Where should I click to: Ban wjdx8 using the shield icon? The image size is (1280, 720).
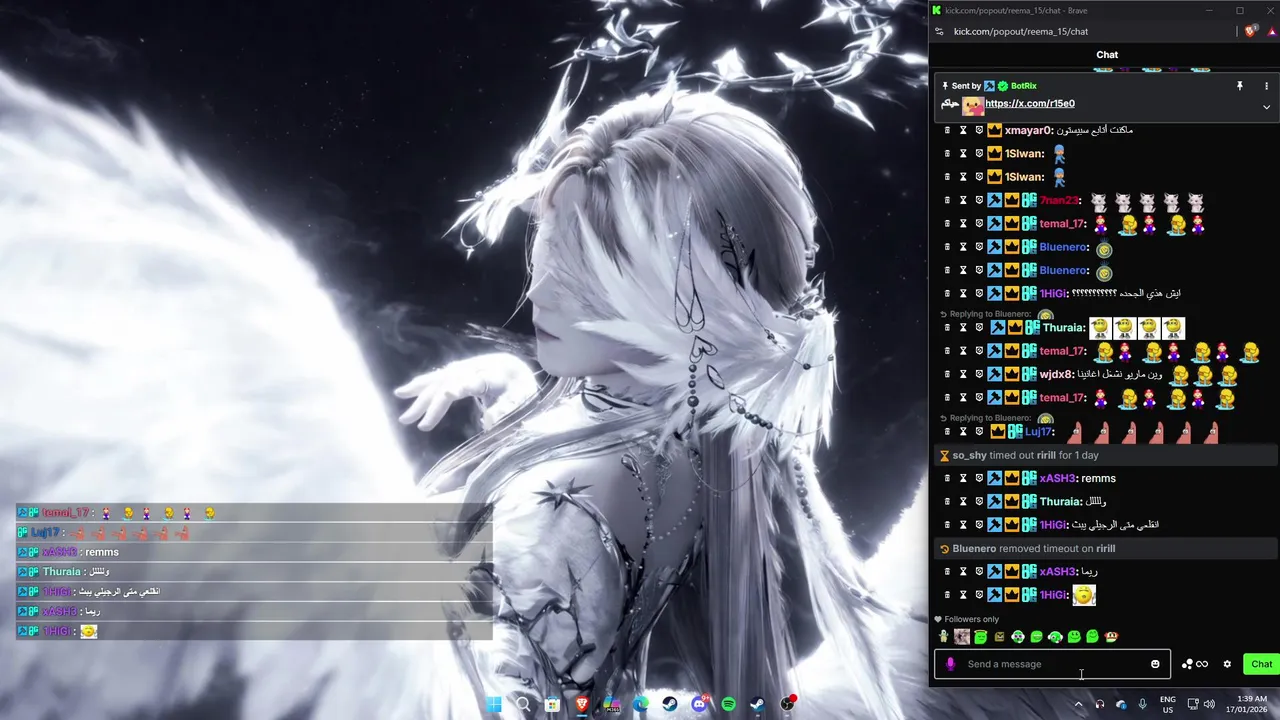pos(979,374)
